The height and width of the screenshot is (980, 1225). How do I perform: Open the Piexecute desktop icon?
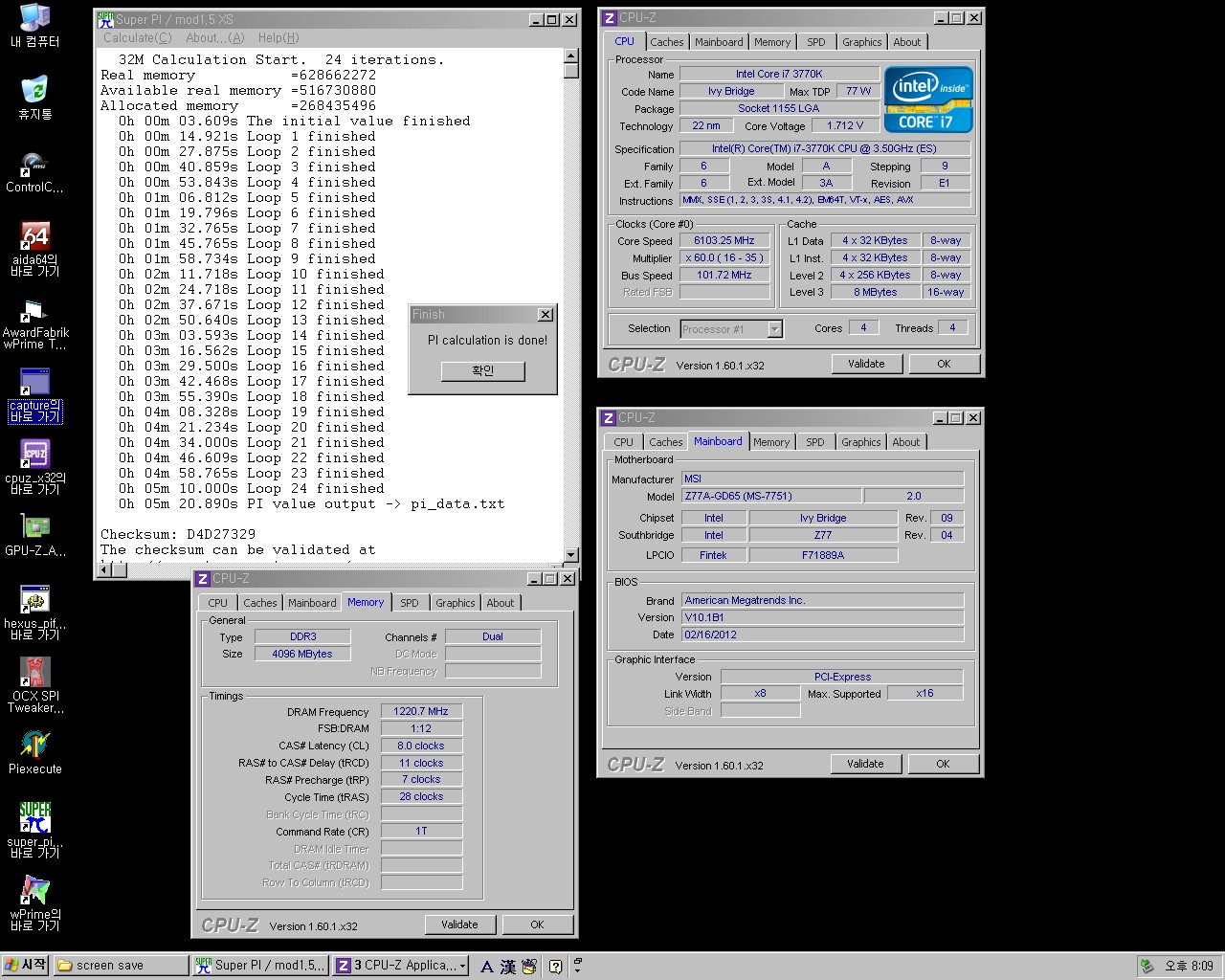[34, 752]
